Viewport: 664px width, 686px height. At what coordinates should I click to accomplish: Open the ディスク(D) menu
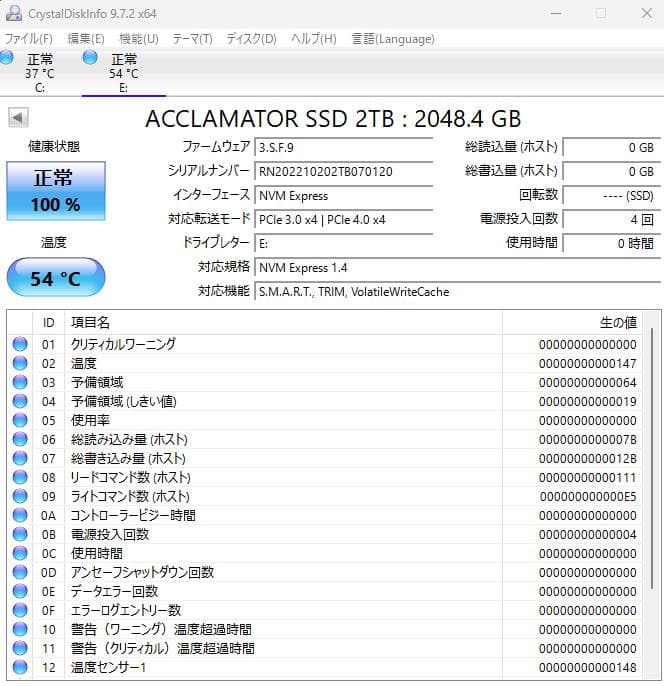tap(252, 39)
